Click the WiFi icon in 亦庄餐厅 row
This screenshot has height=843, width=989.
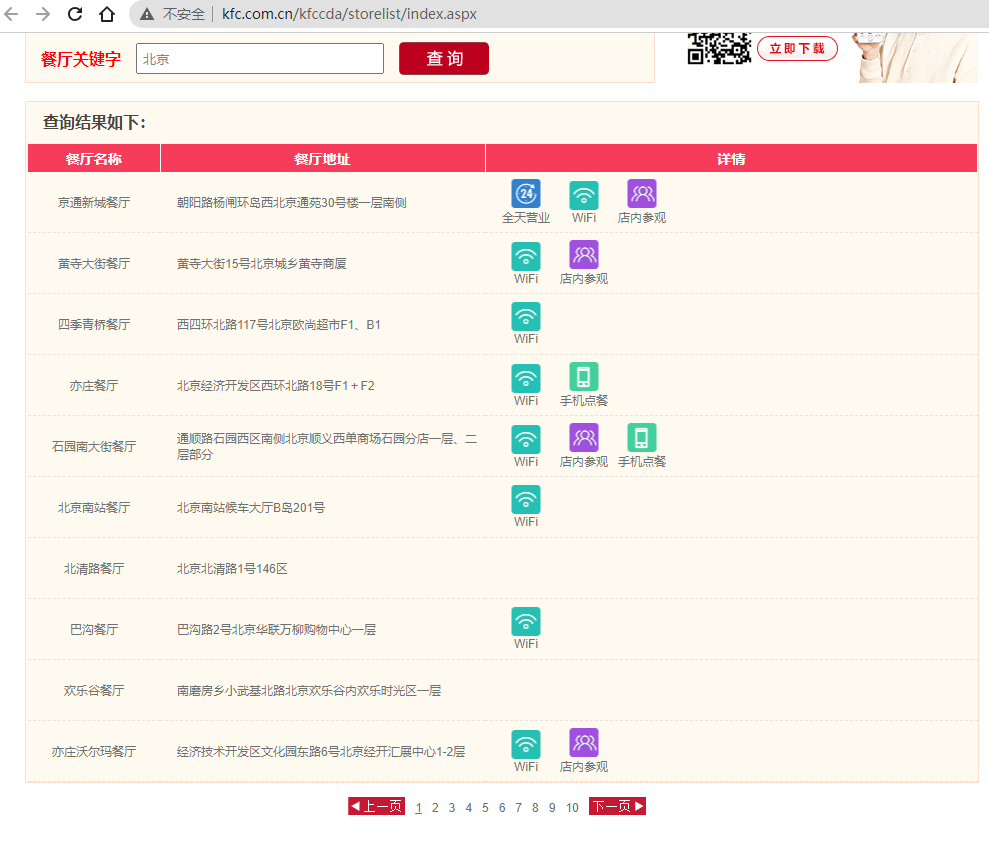pyautogui.click(x=526, y=378)
